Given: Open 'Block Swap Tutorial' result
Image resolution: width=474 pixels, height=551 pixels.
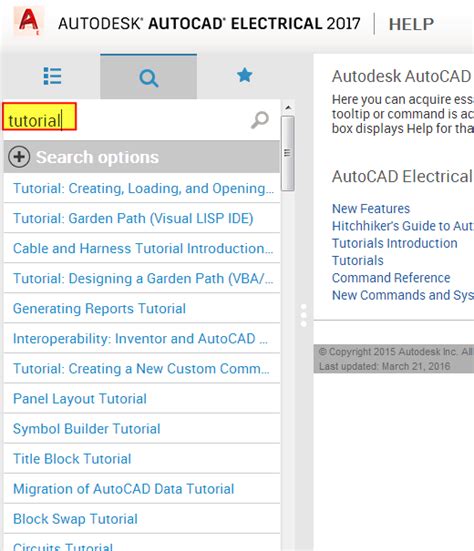Looking at the screenshot, I should click(142, 519).
